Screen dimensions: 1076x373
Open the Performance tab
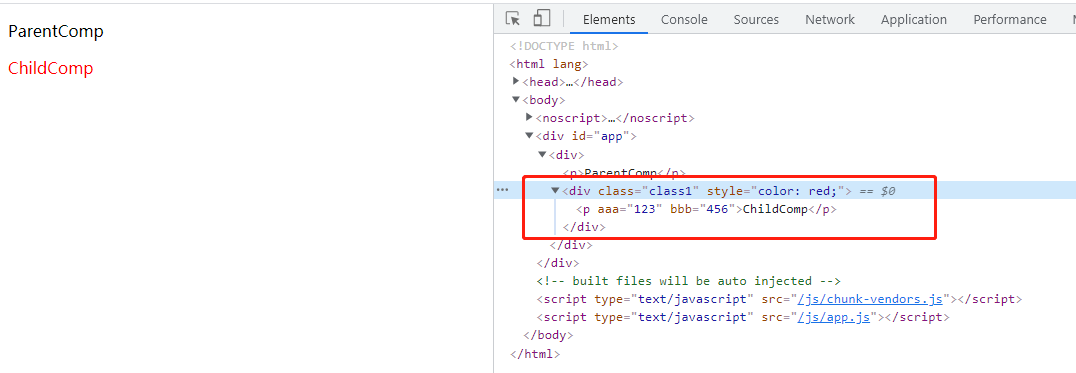1009,20
